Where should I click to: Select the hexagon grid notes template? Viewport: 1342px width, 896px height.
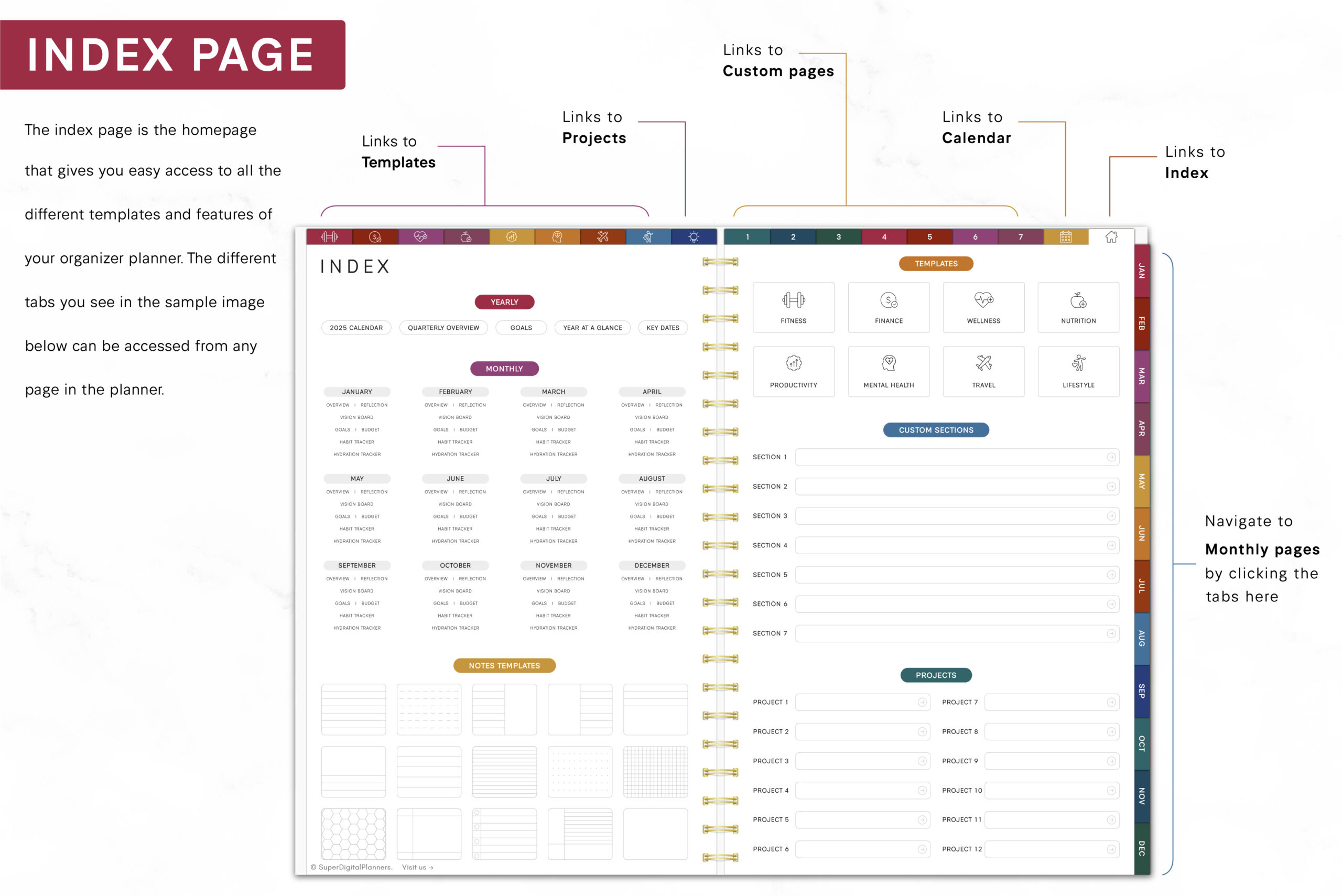tap(353, 833)
